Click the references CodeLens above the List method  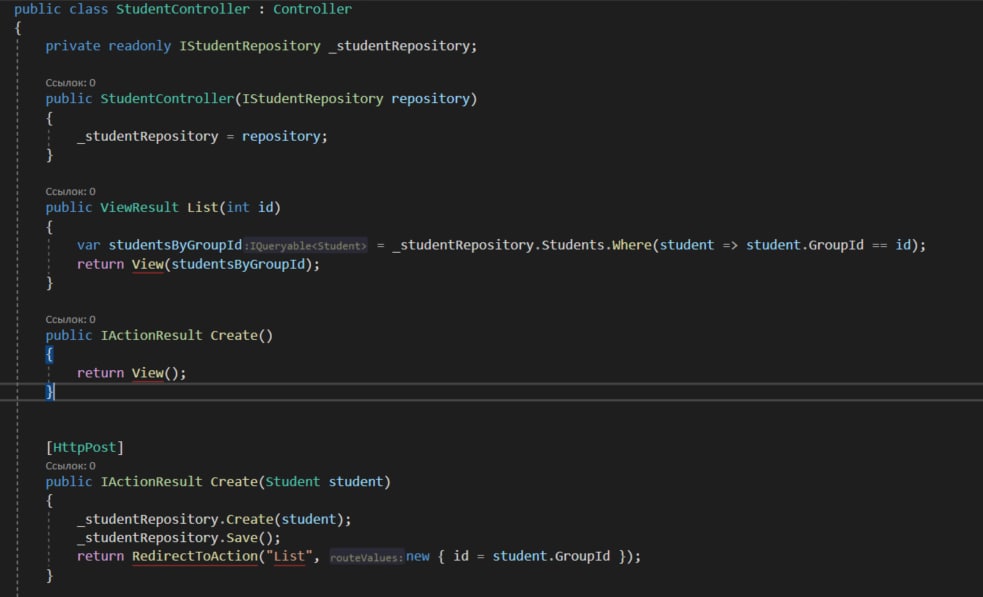click(70, 191)
